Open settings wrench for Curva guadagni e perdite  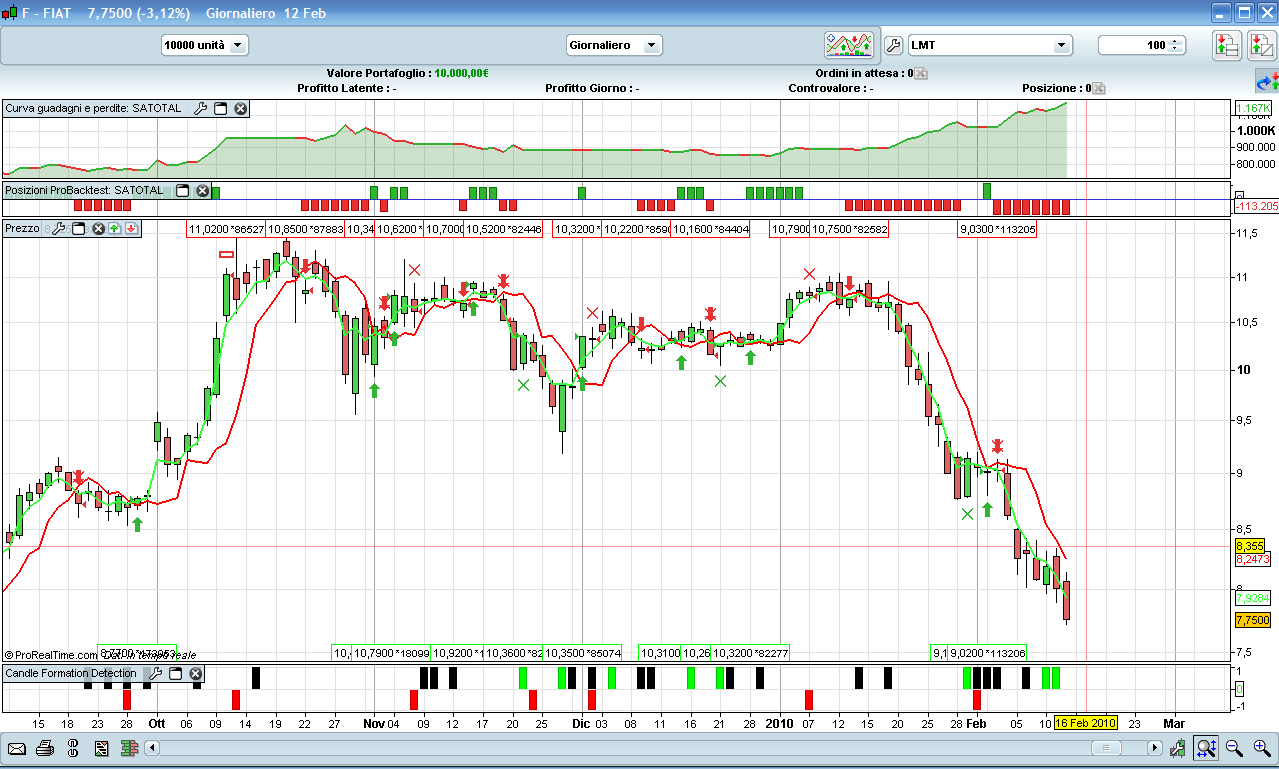(200, 108)
